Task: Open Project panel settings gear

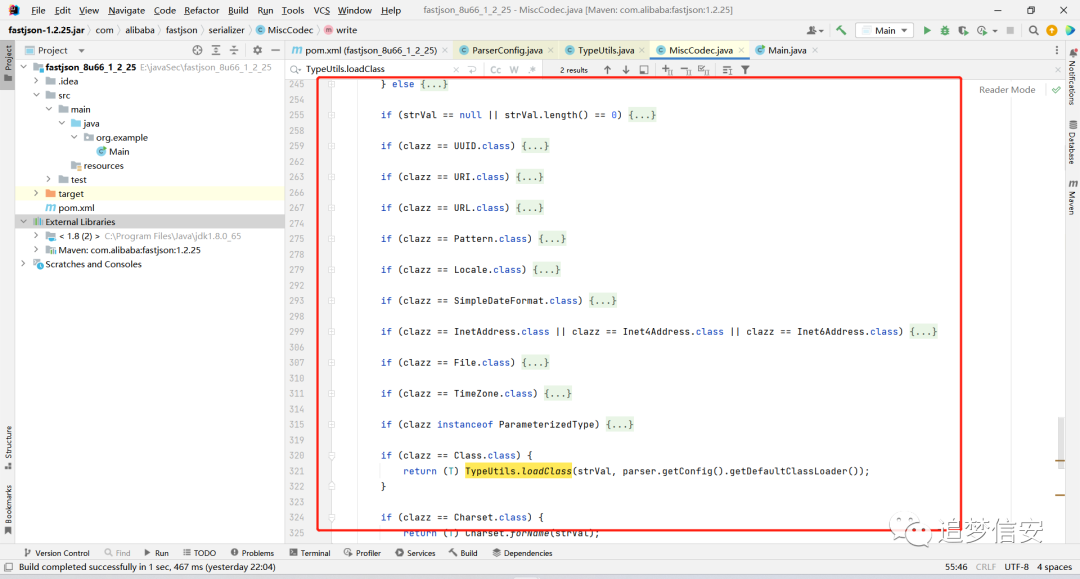Action: point(257,50)
